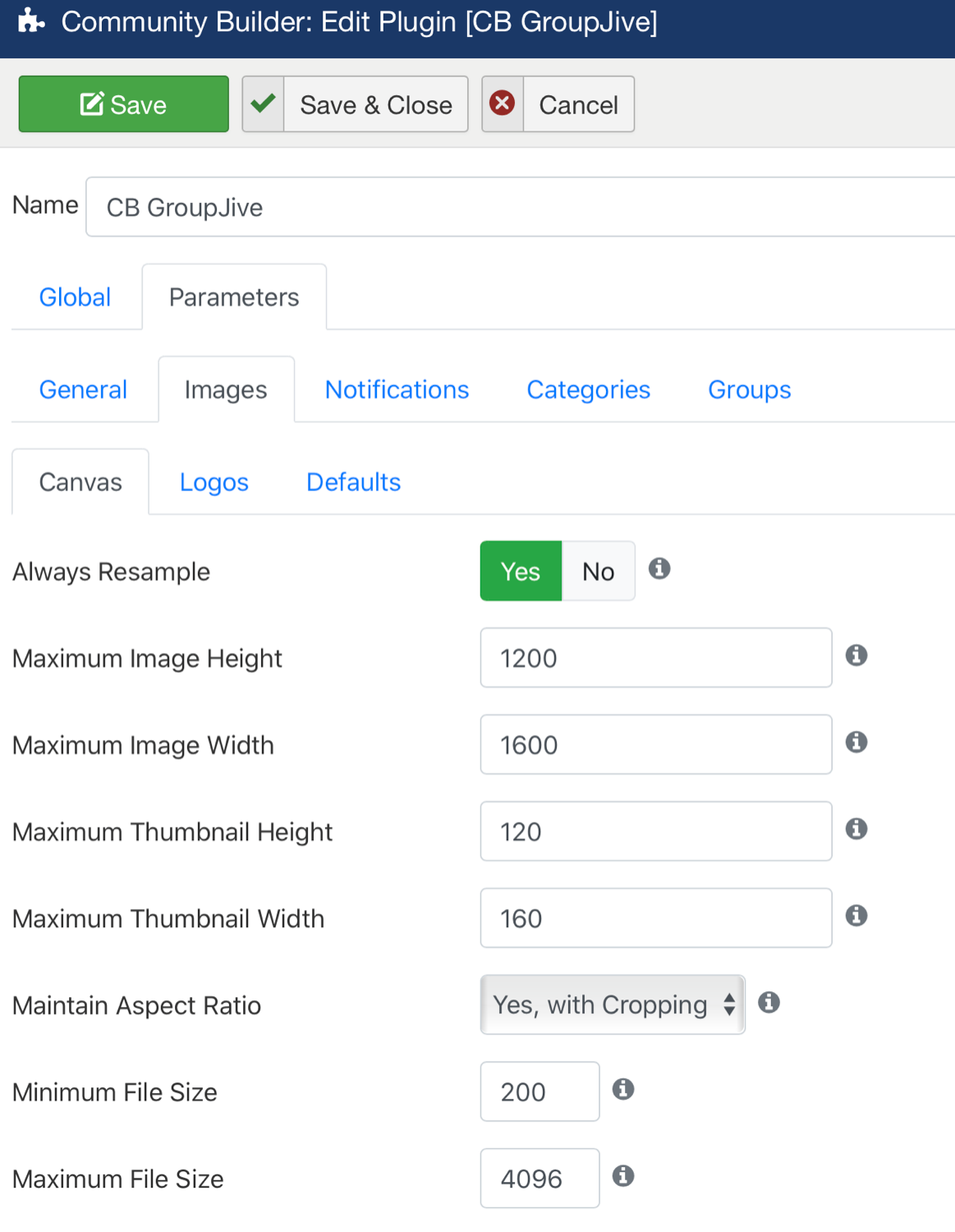The width and height of the screenshot is (955, 1232).
Task: Switch to the Logos sub-tab
Action: tap(213, 482)
